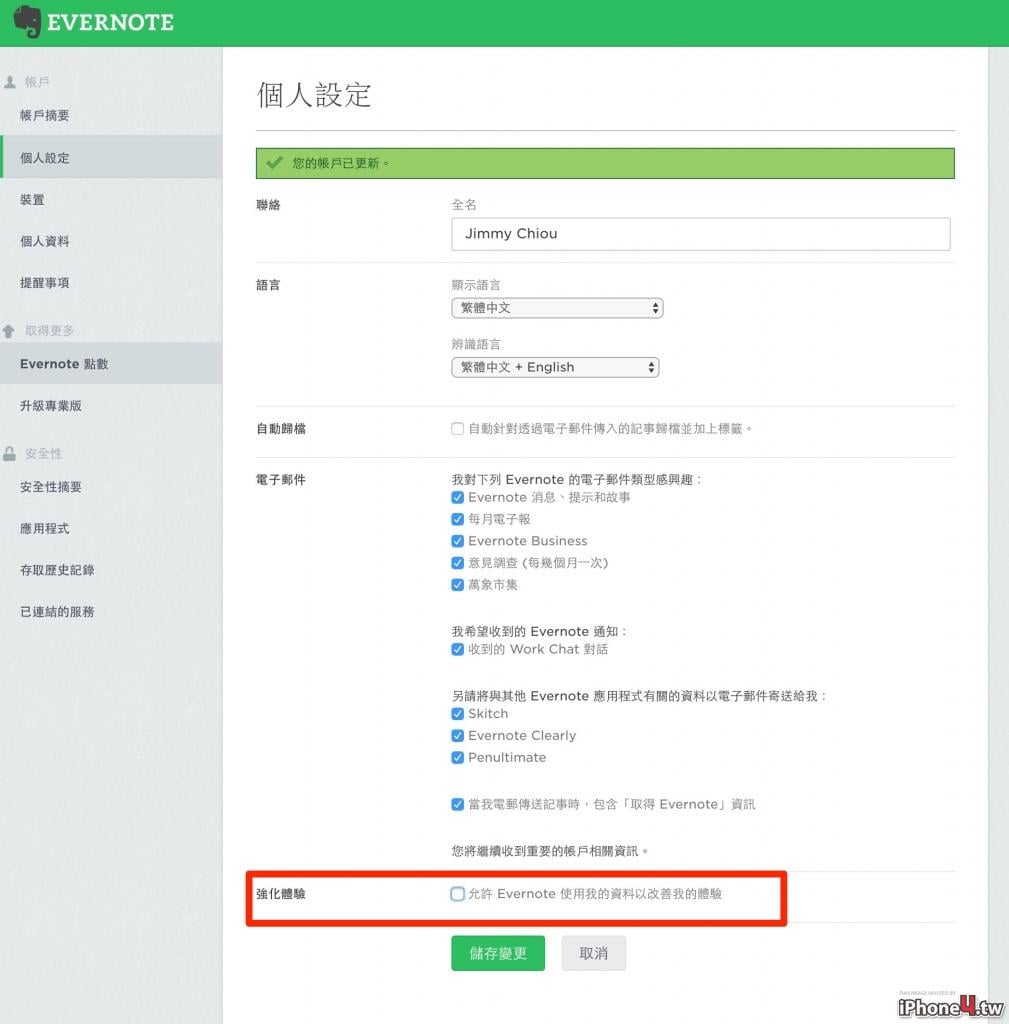The image size is (1009, 1024).
Task: Click the iPhone4.tw watermark logo
Action: point(950,1006)
